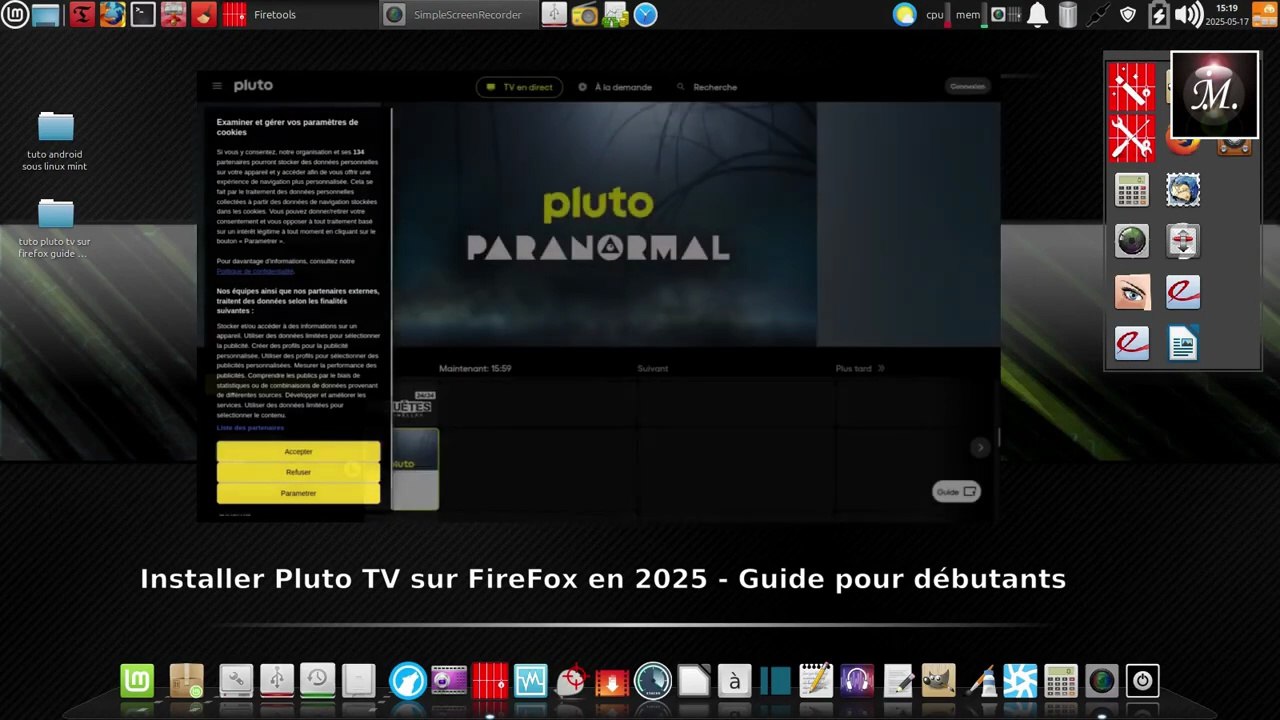Open the weather applet in the panel
Screen dimensions: 1280x720
click(904, 14)
